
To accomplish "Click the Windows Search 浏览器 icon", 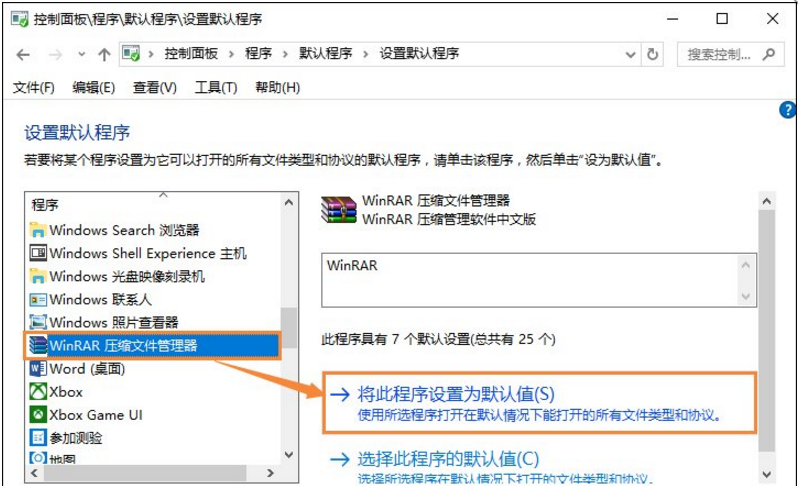I will point(38,230).
